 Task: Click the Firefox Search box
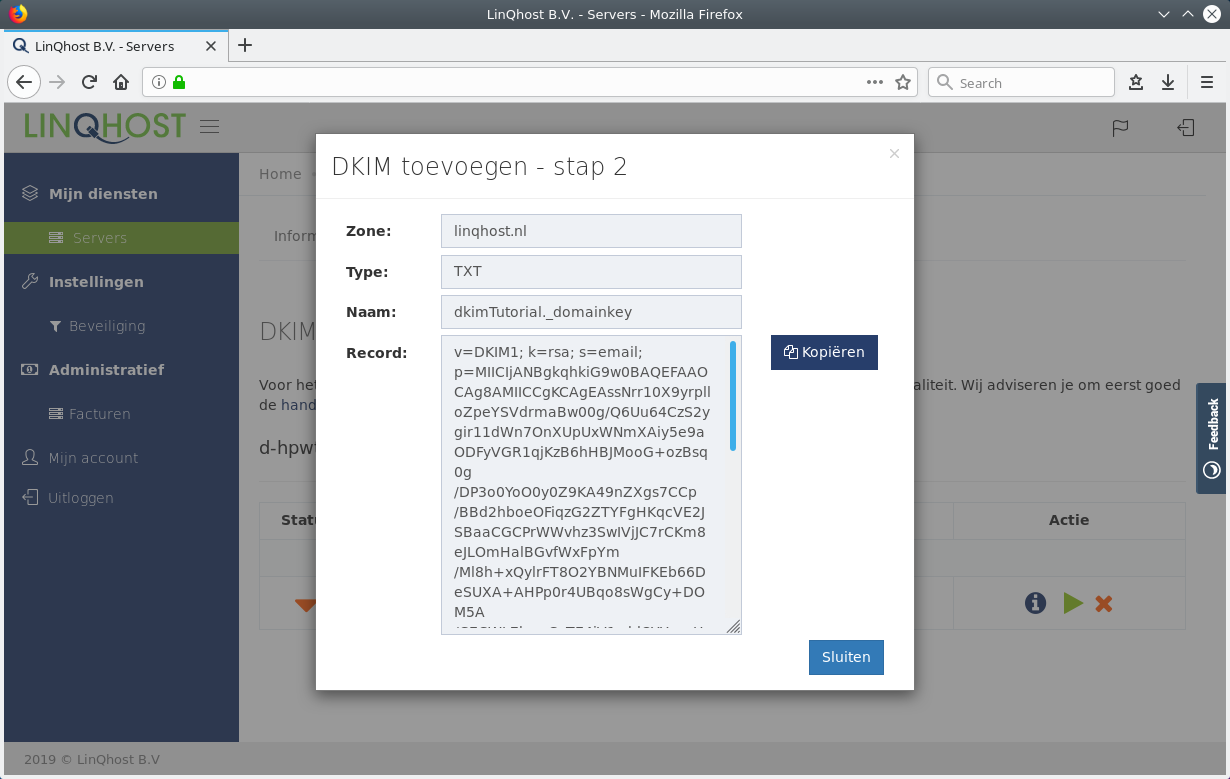click(x=1021, y=82)
